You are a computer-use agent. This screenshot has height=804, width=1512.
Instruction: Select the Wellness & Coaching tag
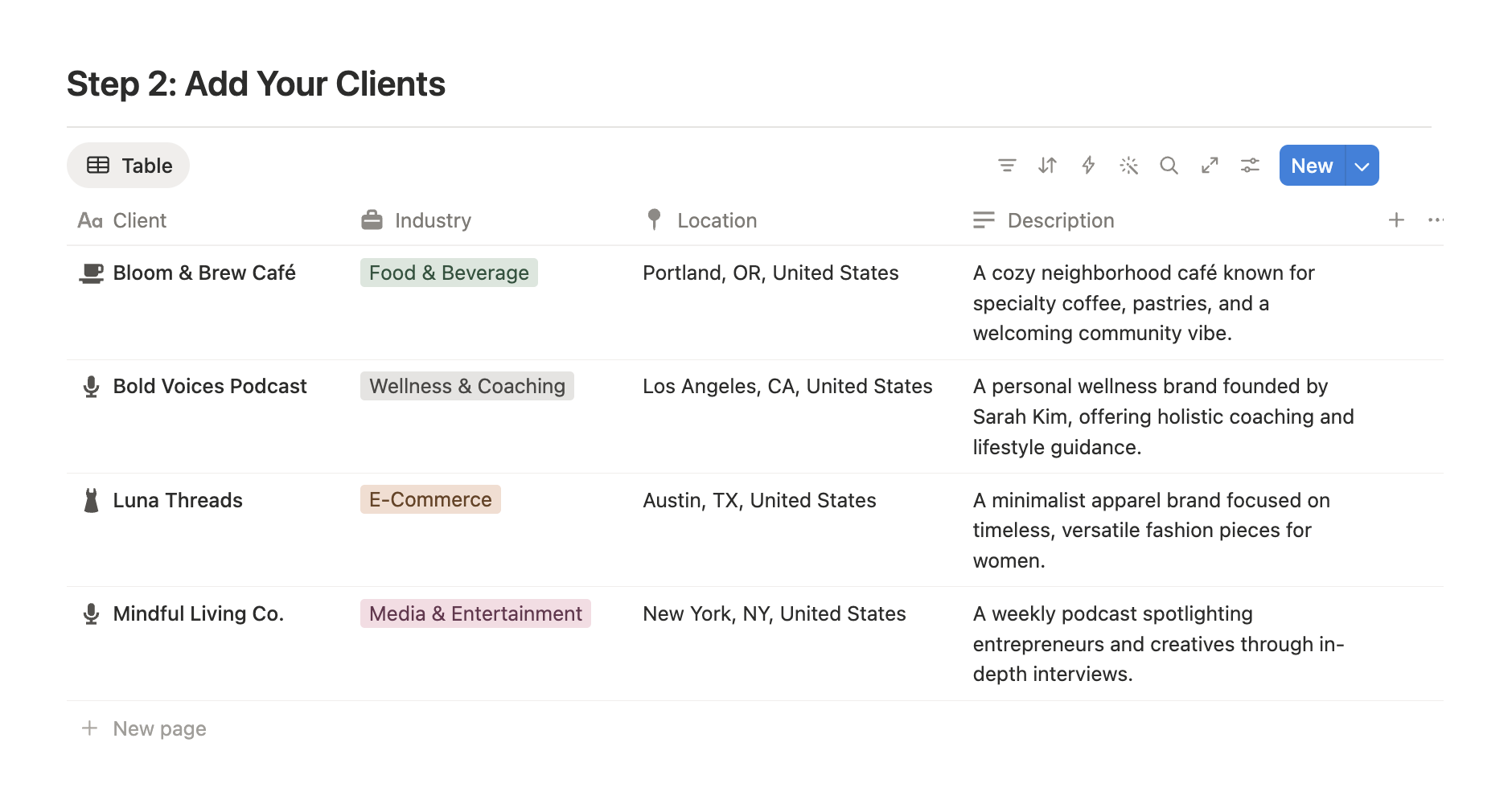pos(467,387)
